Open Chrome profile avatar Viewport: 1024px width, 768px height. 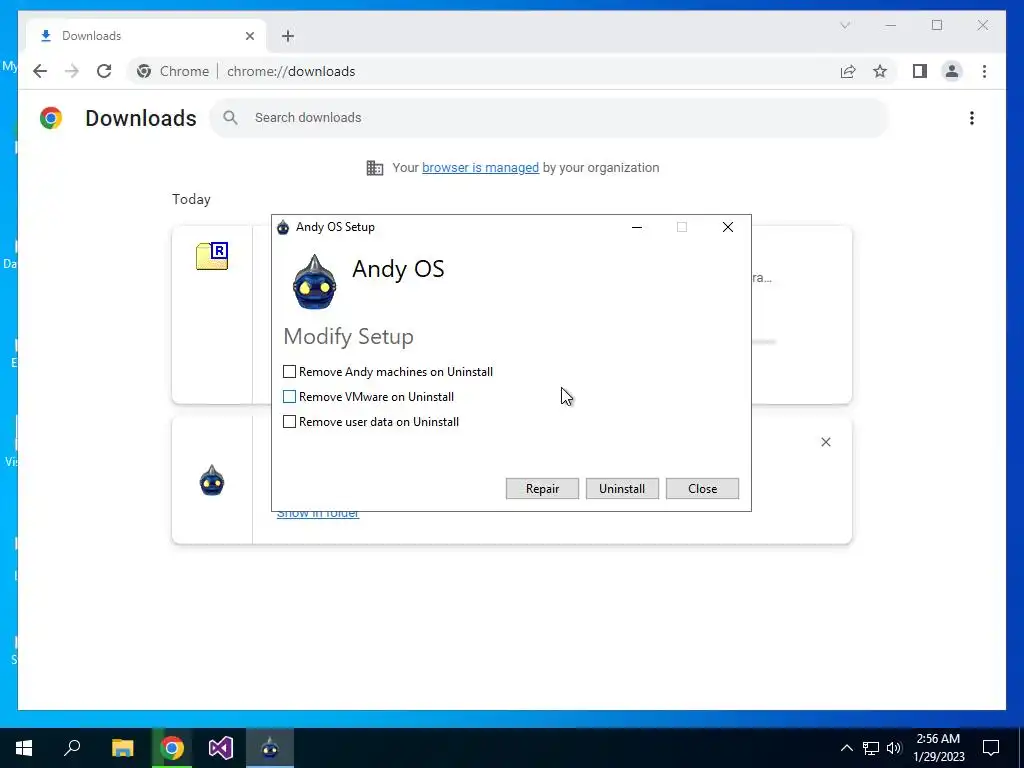click(952, 71)
